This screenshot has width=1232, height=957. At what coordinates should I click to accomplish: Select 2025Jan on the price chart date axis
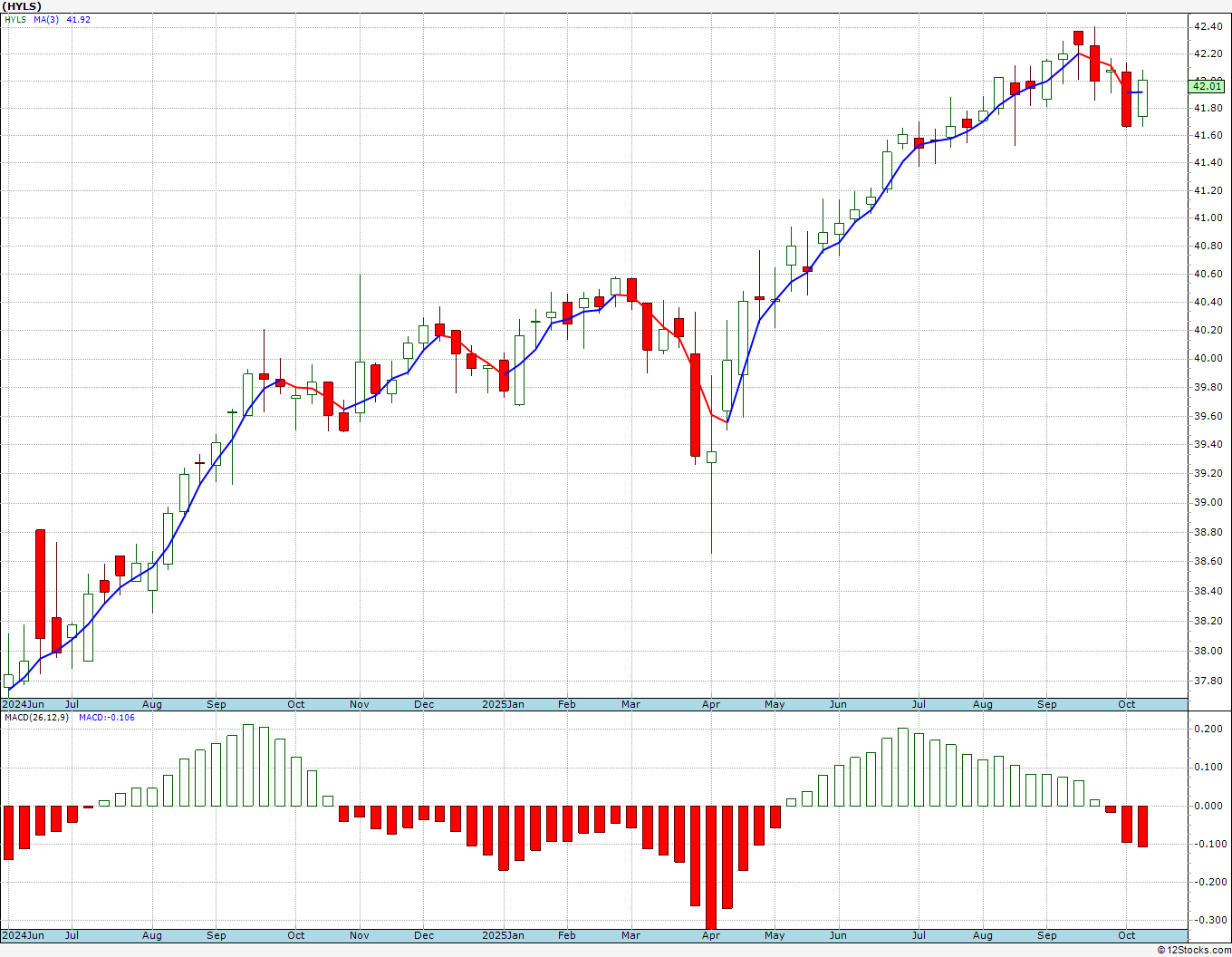click(x=503, y=704)
